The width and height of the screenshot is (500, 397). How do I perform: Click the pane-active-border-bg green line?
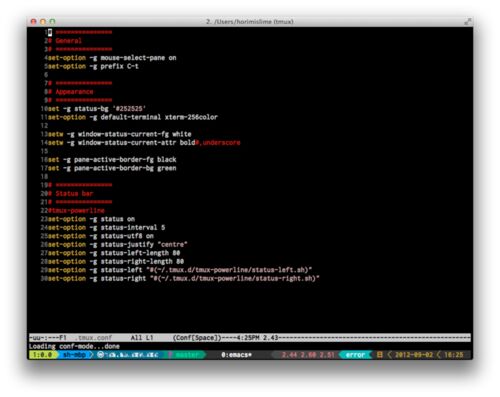pos(112,168)
